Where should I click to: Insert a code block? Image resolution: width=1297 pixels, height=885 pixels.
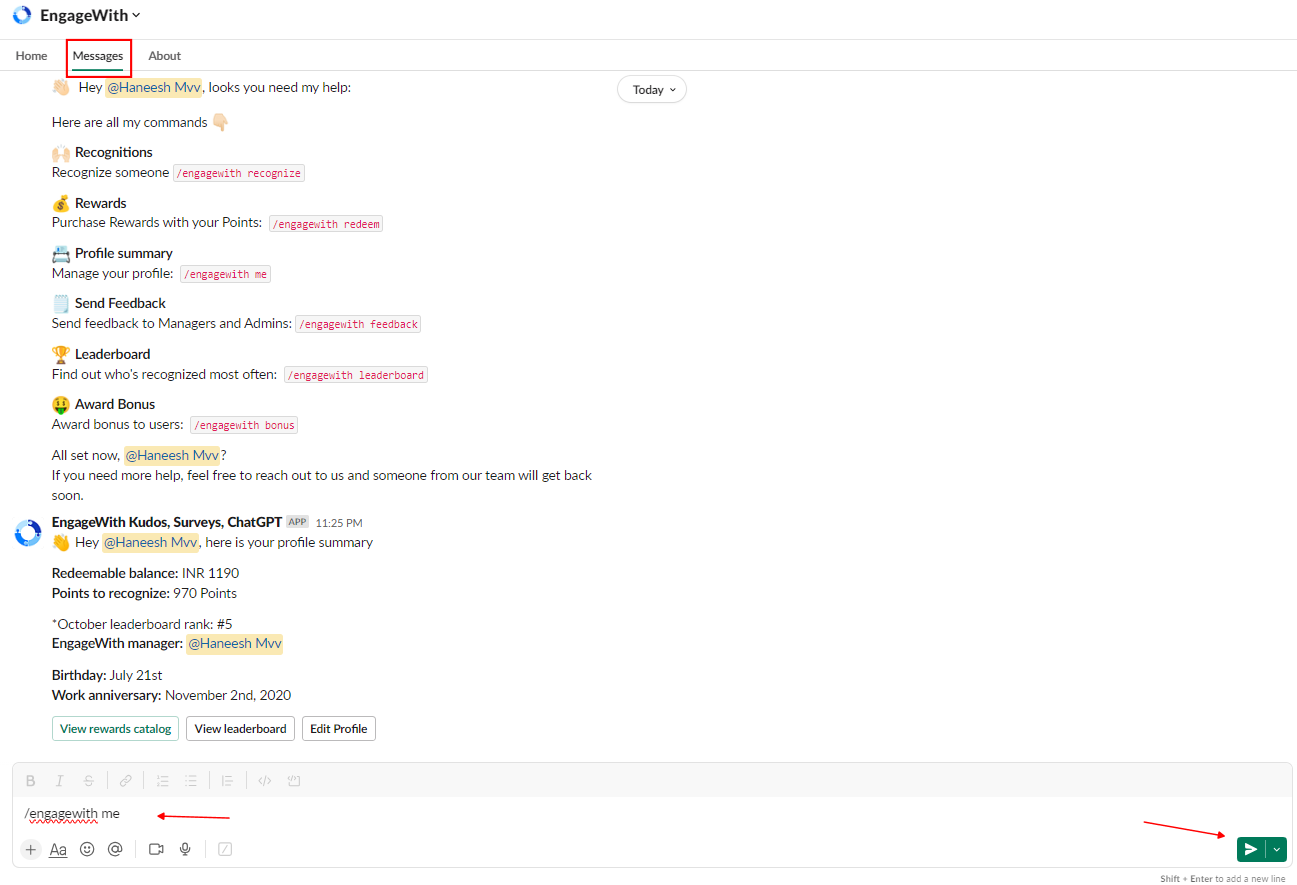tap(294, 781)
